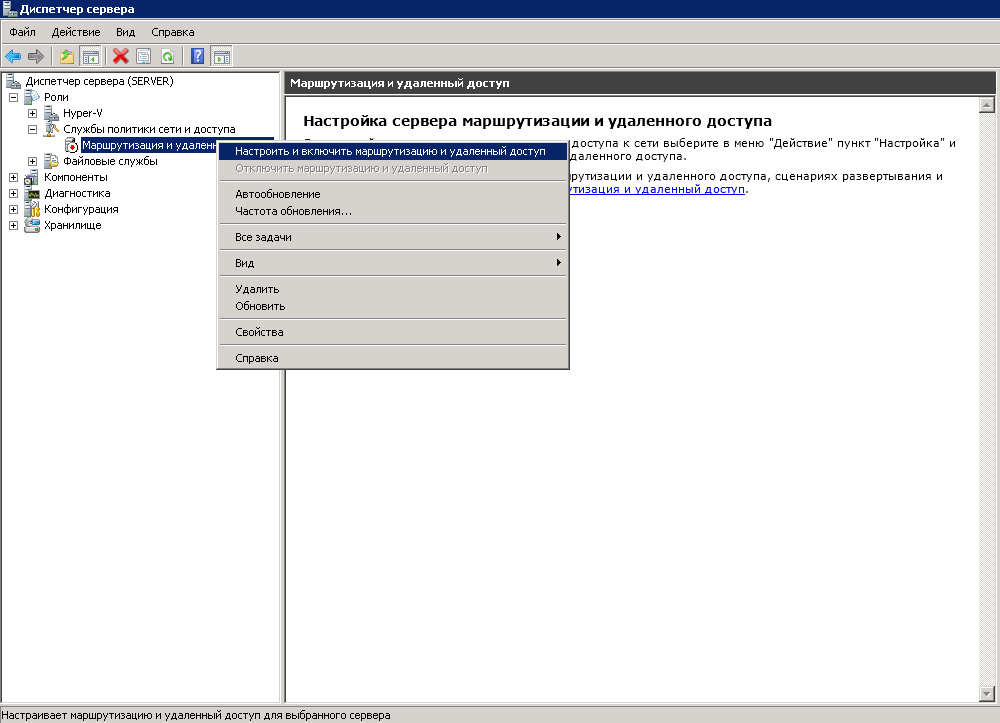
Task: Click the Роли node icon
Action: [x=32, y=97]
